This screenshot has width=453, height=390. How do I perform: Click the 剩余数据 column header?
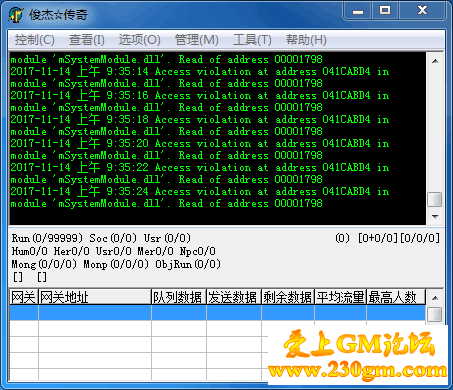pyautogui.click(x=288, y=297)
